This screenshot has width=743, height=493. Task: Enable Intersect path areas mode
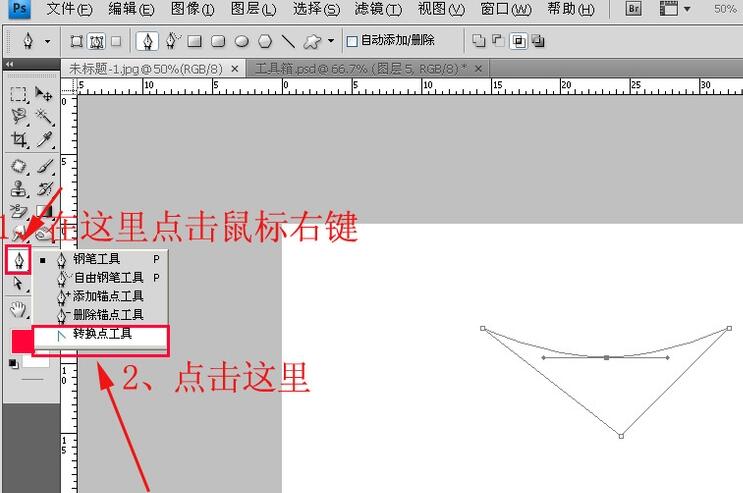(518, 41)
